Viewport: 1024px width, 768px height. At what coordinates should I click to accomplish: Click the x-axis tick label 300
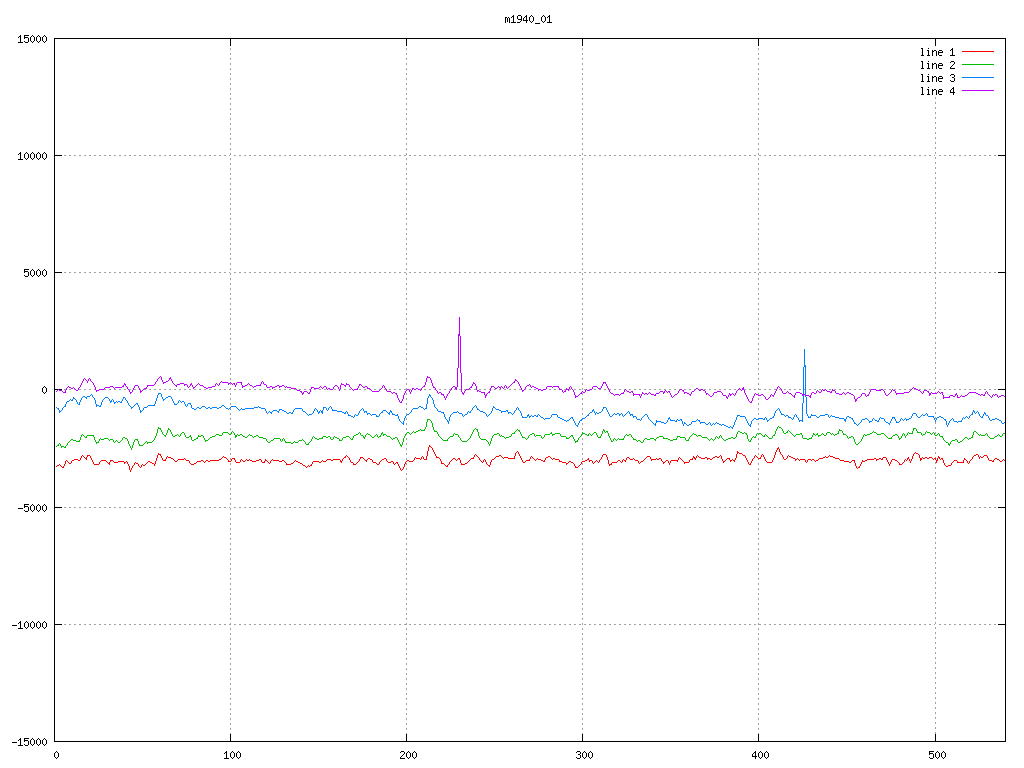583,755
